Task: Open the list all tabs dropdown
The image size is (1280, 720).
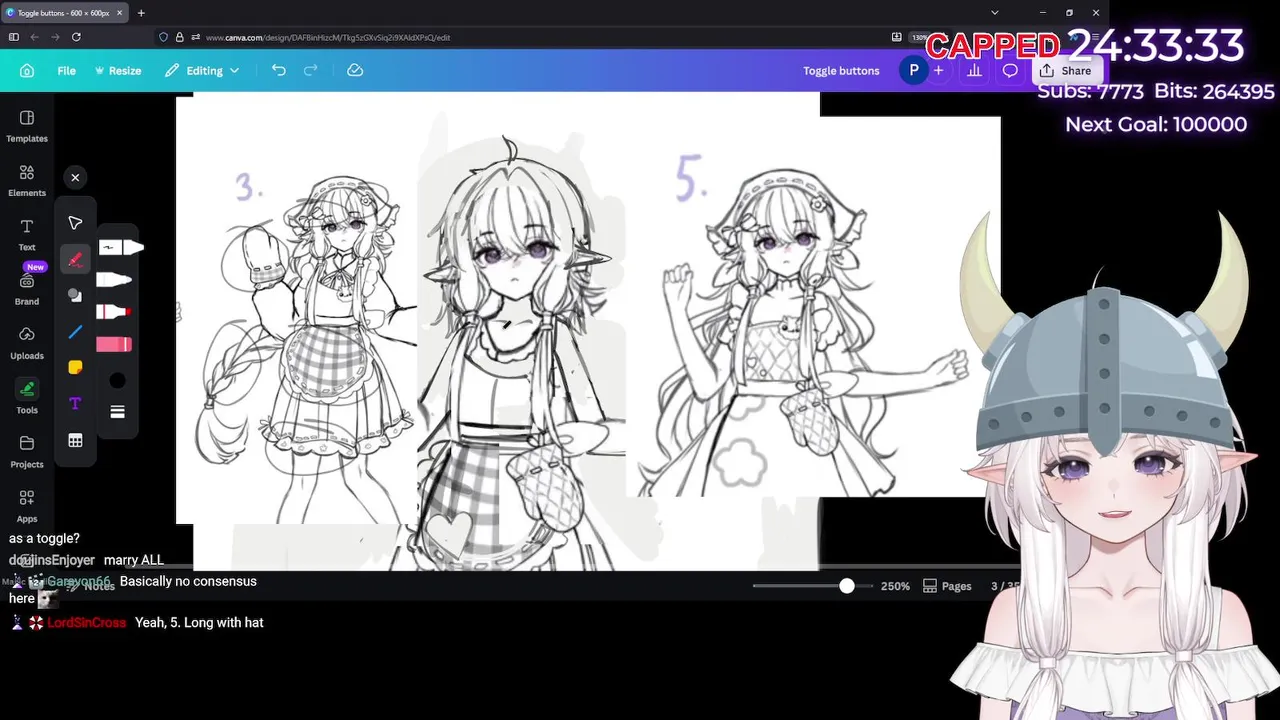Action: pyautogui.click(x=994, y=13)
